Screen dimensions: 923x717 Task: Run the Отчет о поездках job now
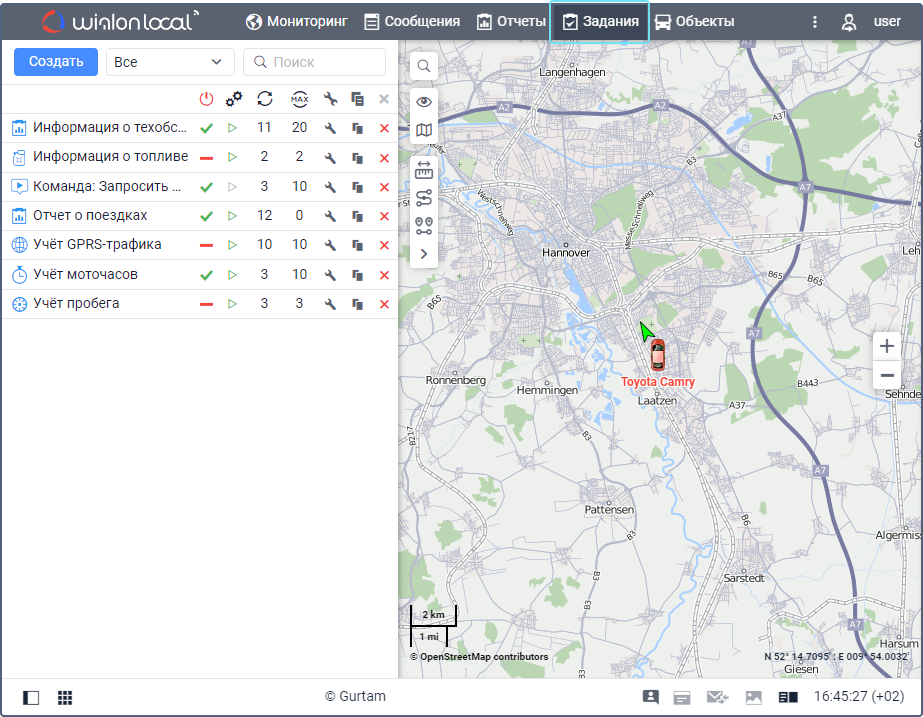click(232, 216)
